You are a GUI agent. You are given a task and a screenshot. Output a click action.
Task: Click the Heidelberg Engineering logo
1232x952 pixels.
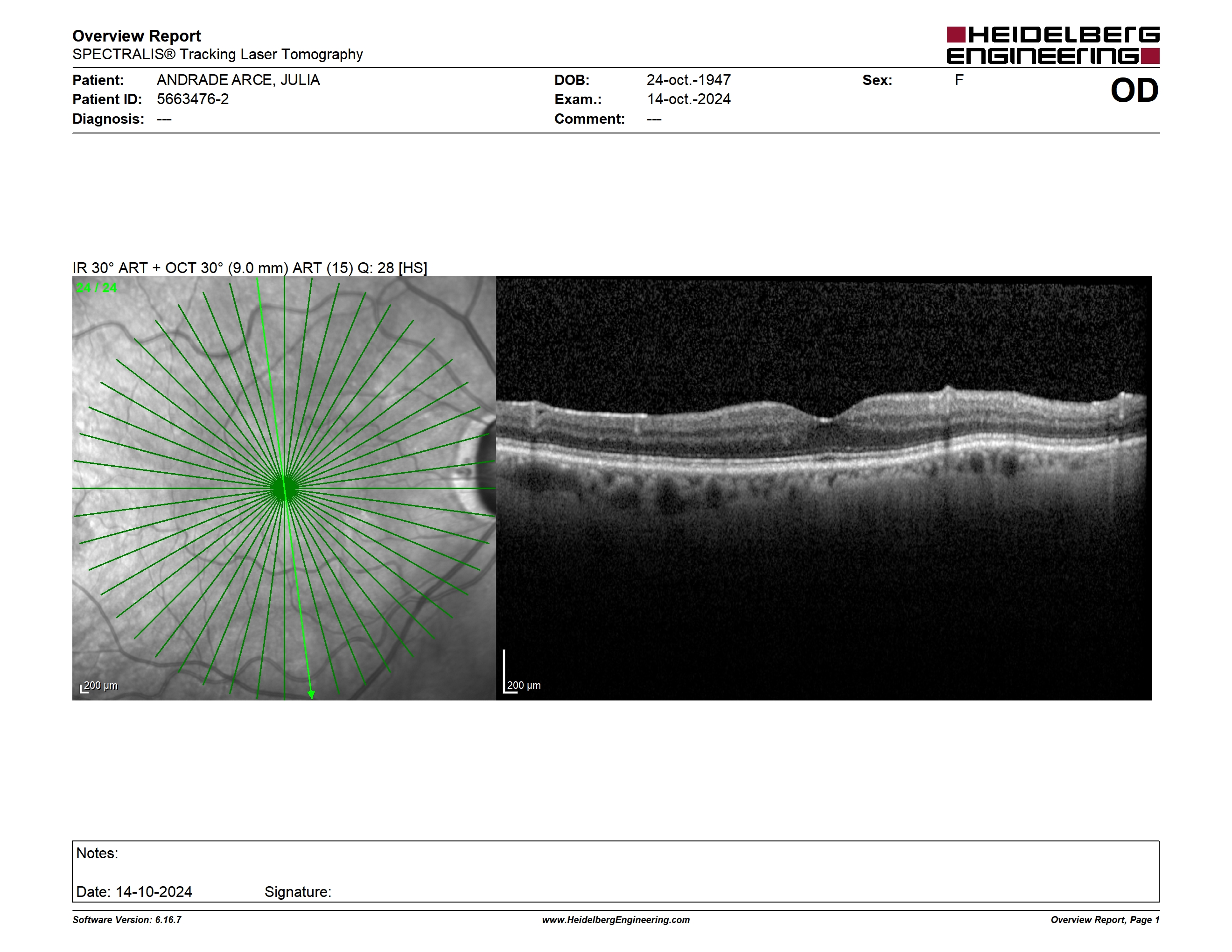1053,45
